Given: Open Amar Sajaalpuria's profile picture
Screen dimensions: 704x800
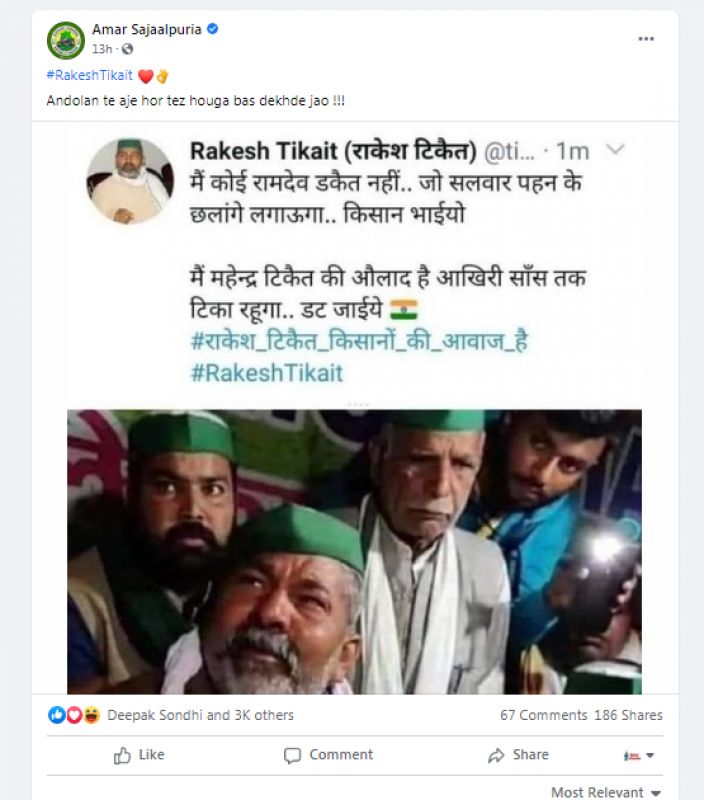Looking at the screenshot, I should [x=66, y=39].
